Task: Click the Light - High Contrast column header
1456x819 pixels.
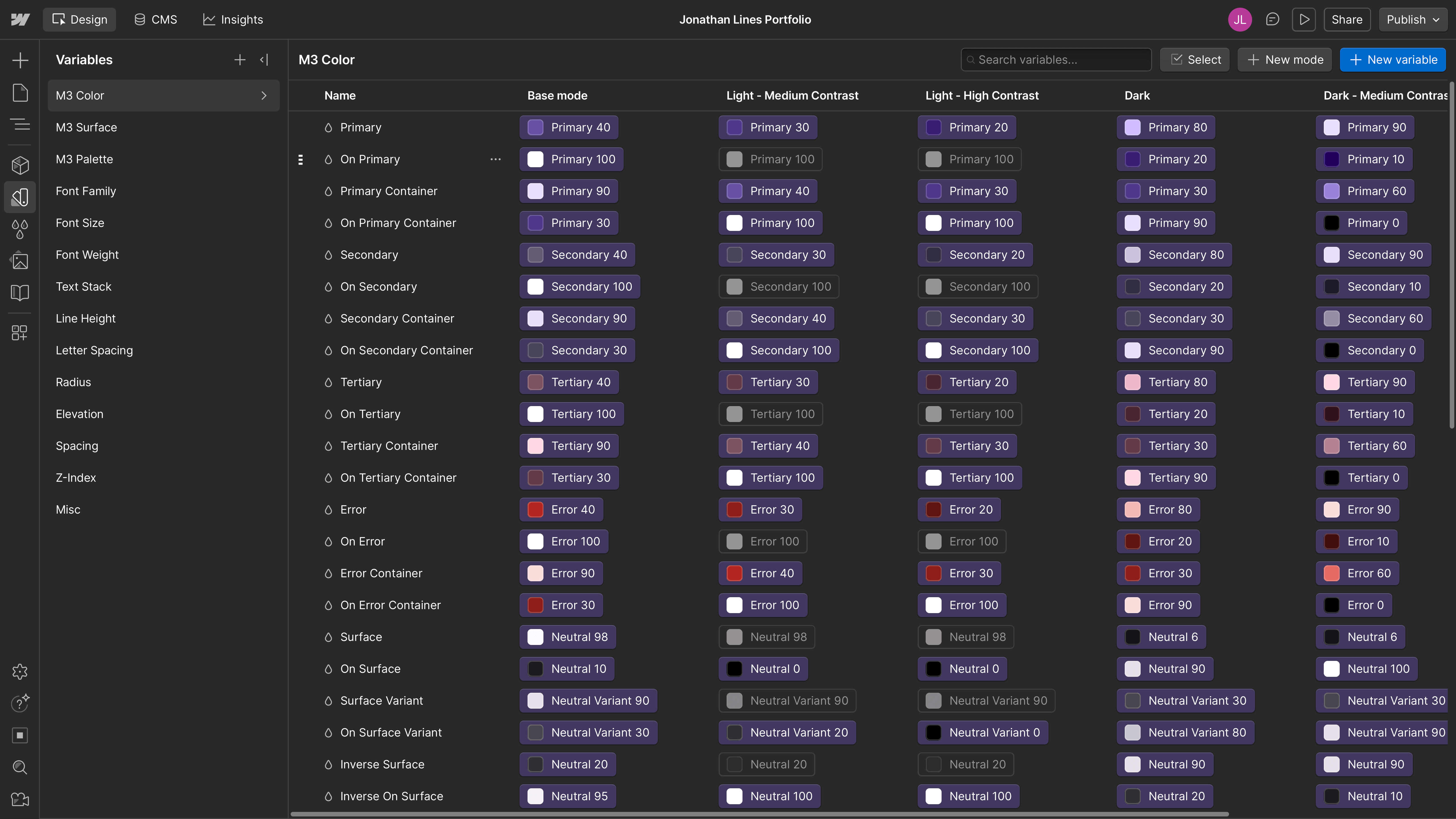Action: point(982,96)
